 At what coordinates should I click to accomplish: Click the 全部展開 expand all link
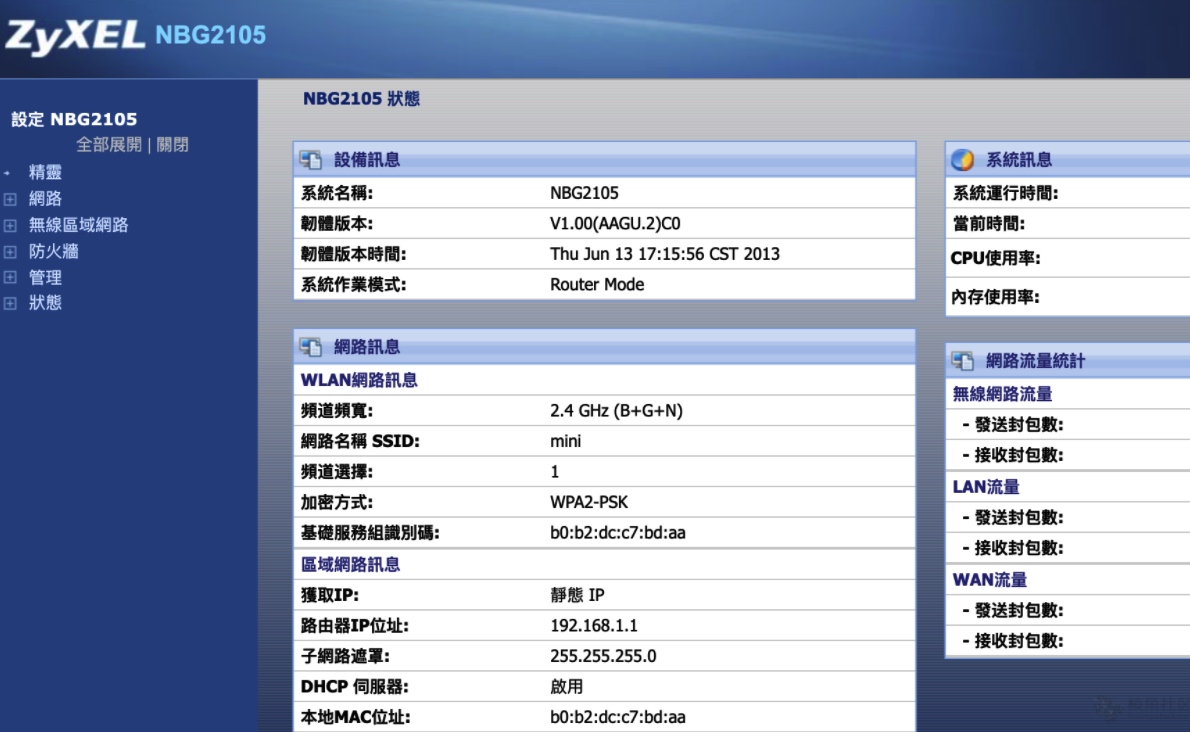pyautogui.click(x=109, y=145)
